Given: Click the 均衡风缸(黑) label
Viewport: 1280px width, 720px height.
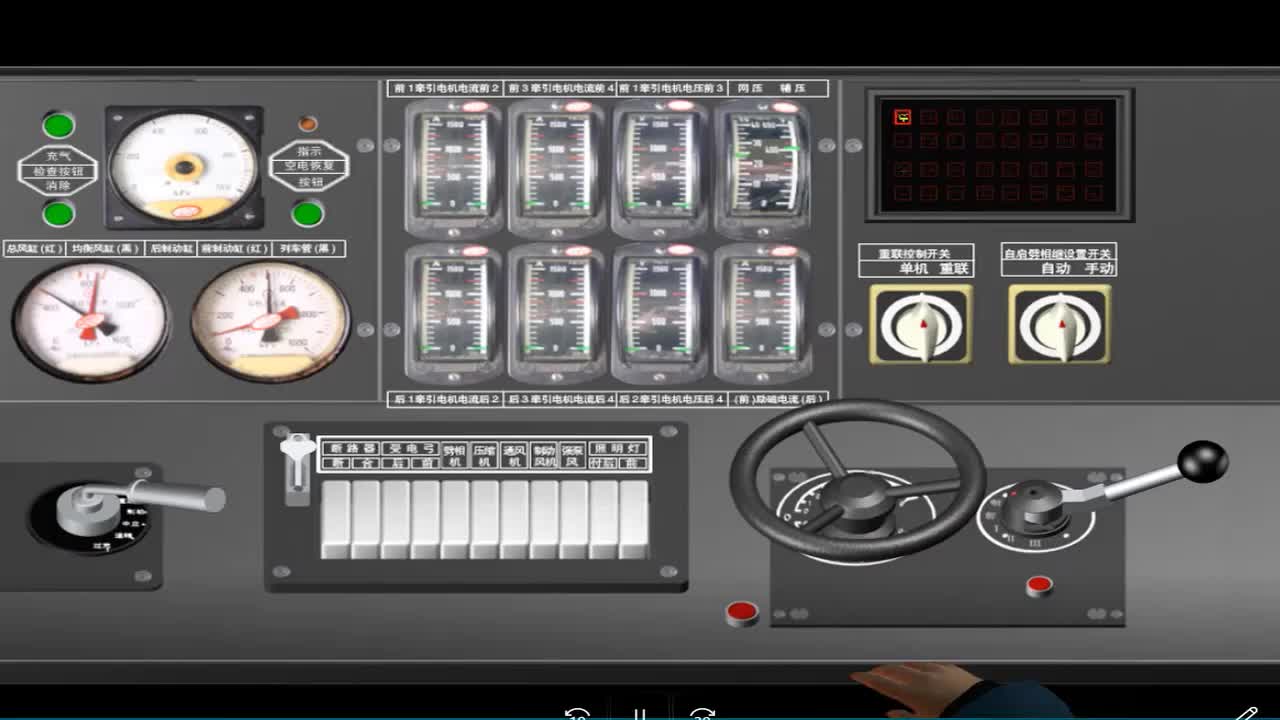Looking at the screenshot, I should coord(105,249).
